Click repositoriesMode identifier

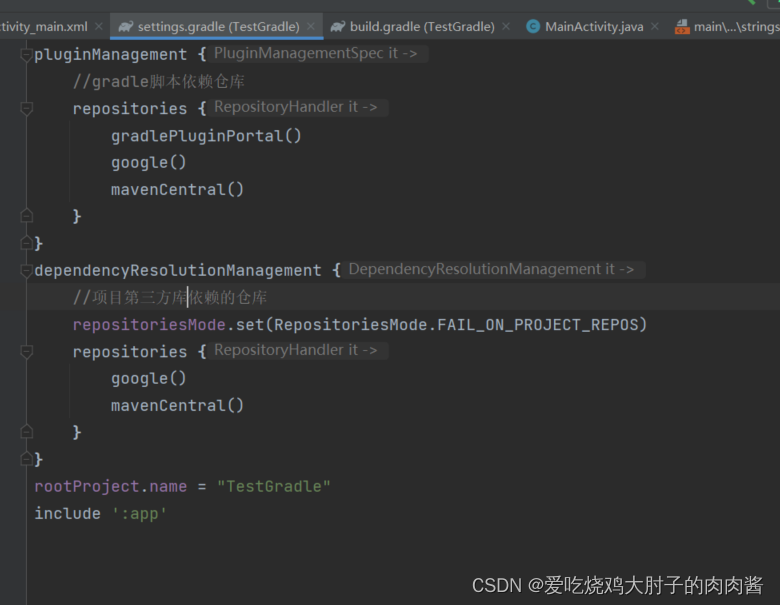149,324
